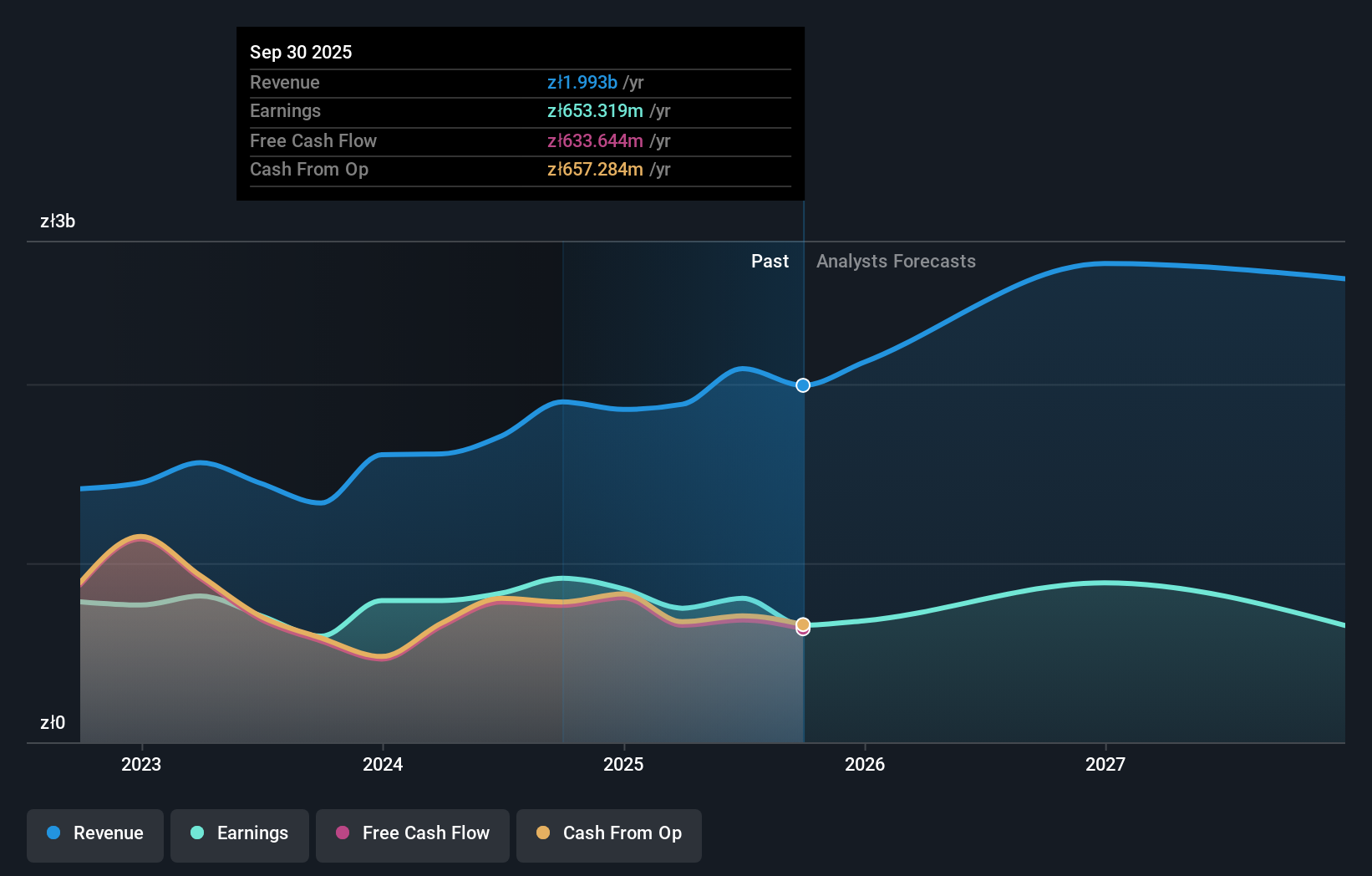Click the orange Cash From Op legend dot
The height and width of the screenshot is (876, 1372).
pyautogui.click(x=543, y=833)
